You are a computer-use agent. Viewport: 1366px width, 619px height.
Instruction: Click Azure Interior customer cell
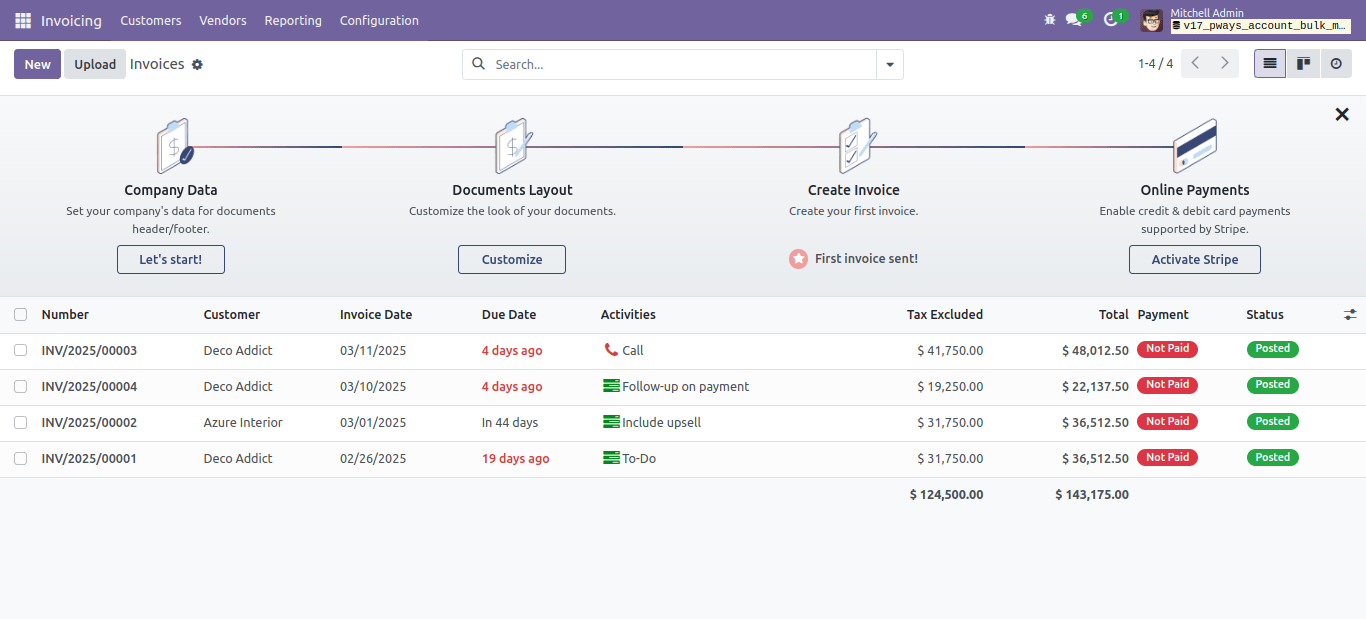[243, 422]
